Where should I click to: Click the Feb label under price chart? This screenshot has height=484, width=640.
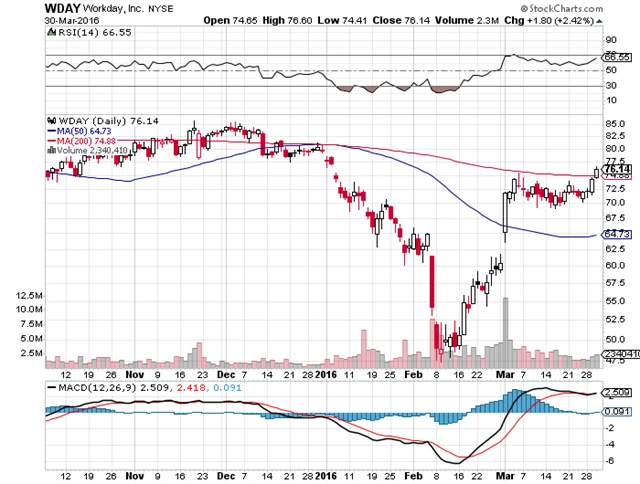coord(413,375)
